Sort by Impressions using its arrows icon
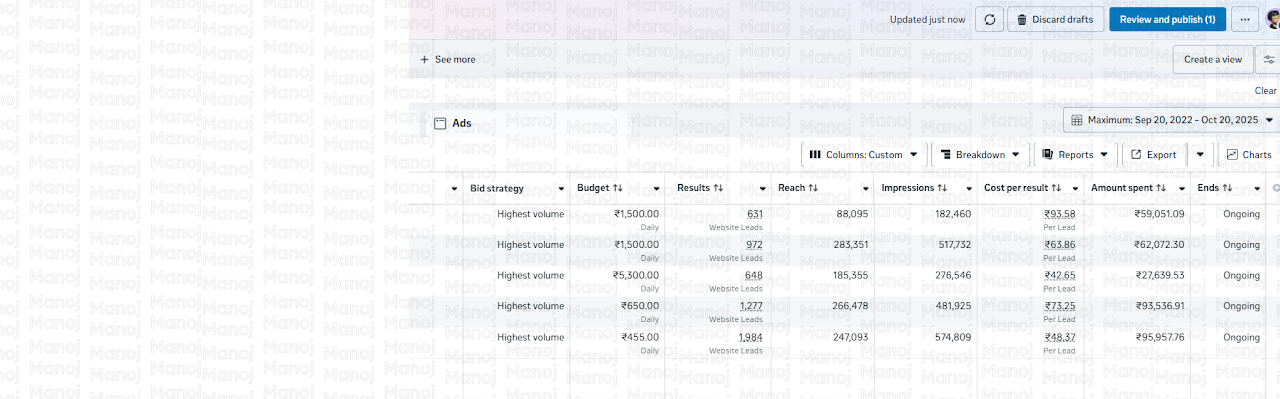Viewport: 1280px width, 399px height. pos(942,188)
